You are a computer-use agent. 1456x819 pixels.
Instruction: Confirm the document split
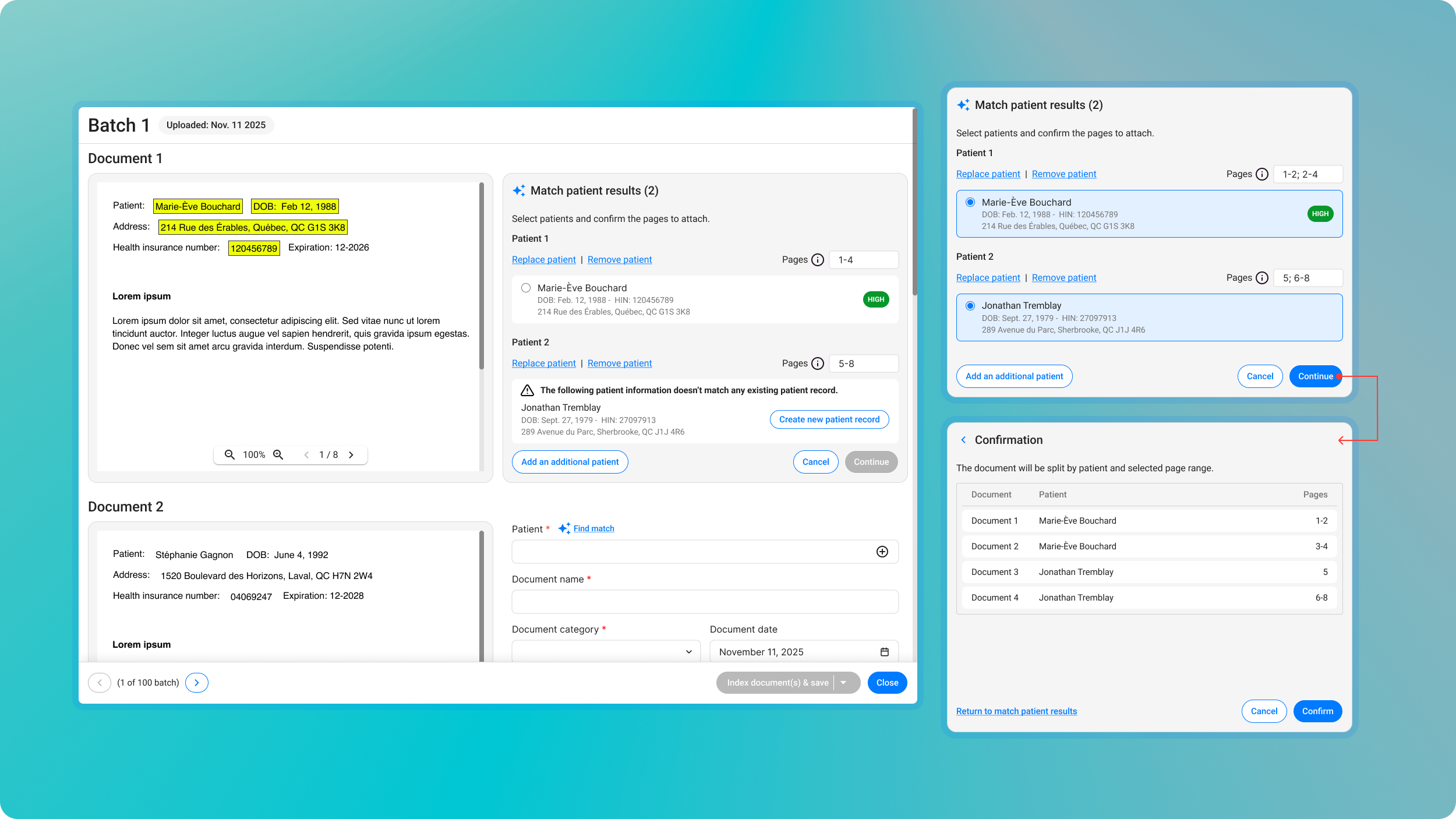point(1317,711)
